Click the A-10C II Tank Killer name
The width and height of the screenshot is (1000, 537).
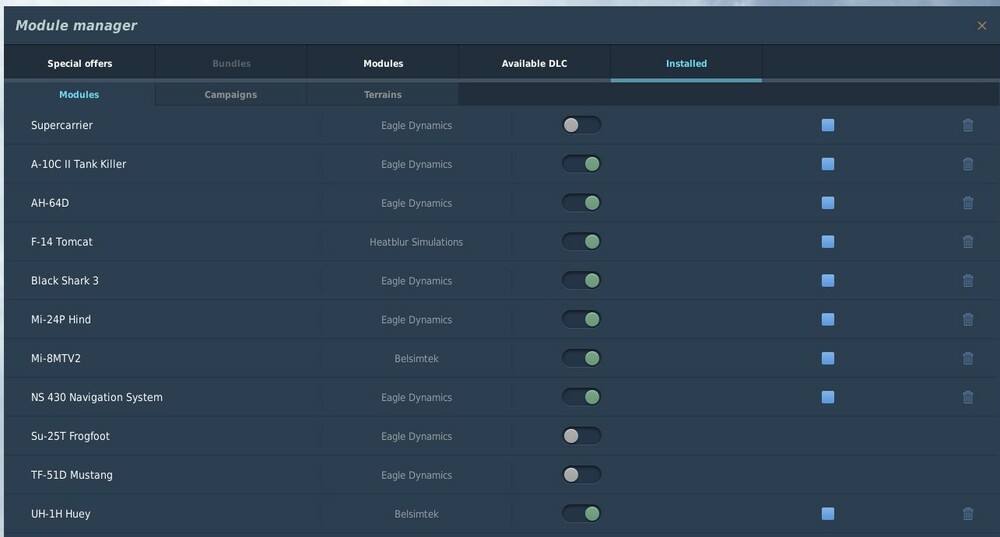[x=78, y=164]
